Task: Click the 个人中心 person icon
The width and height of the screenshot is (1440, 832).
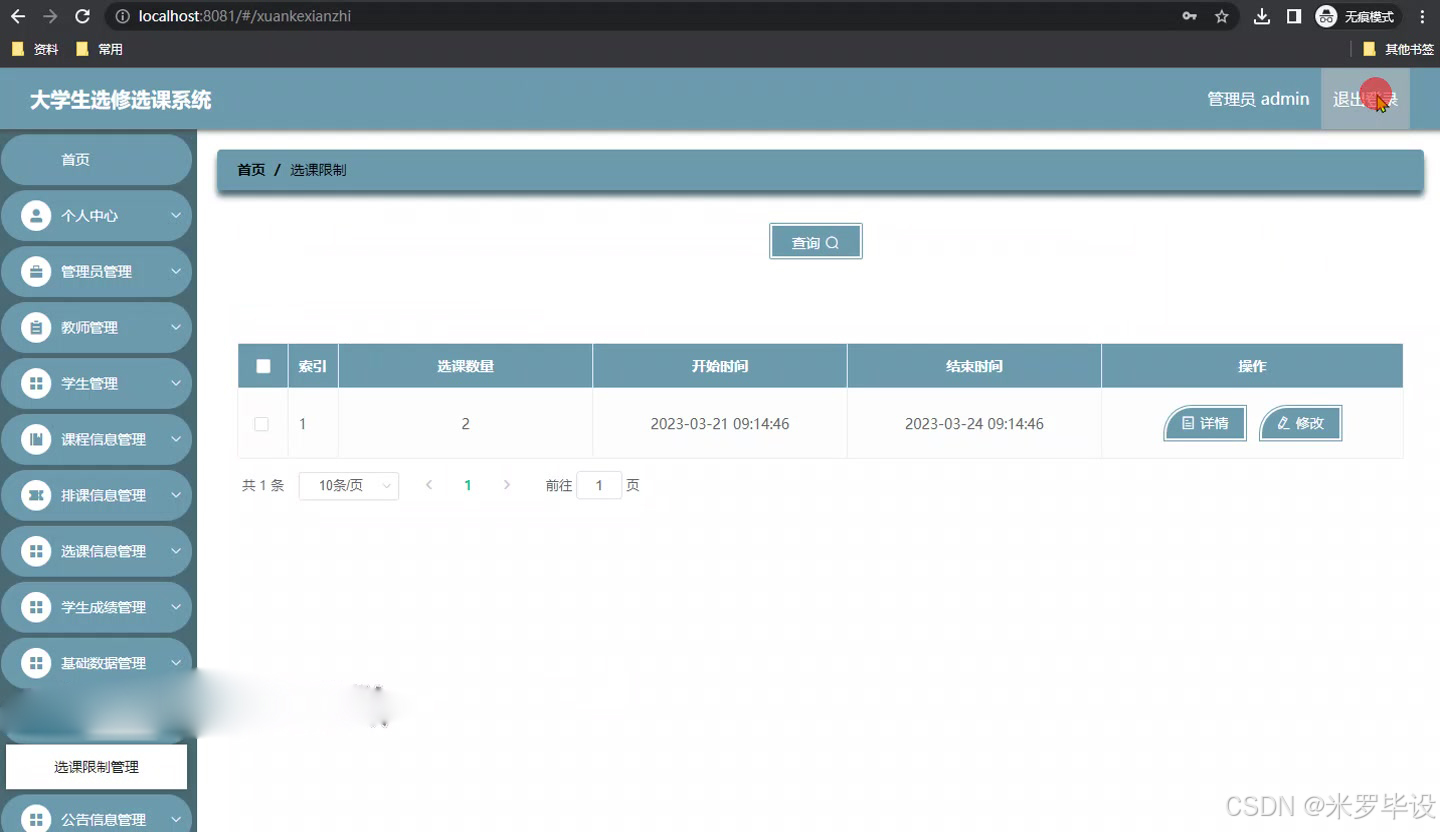Action: pos(36,215)
